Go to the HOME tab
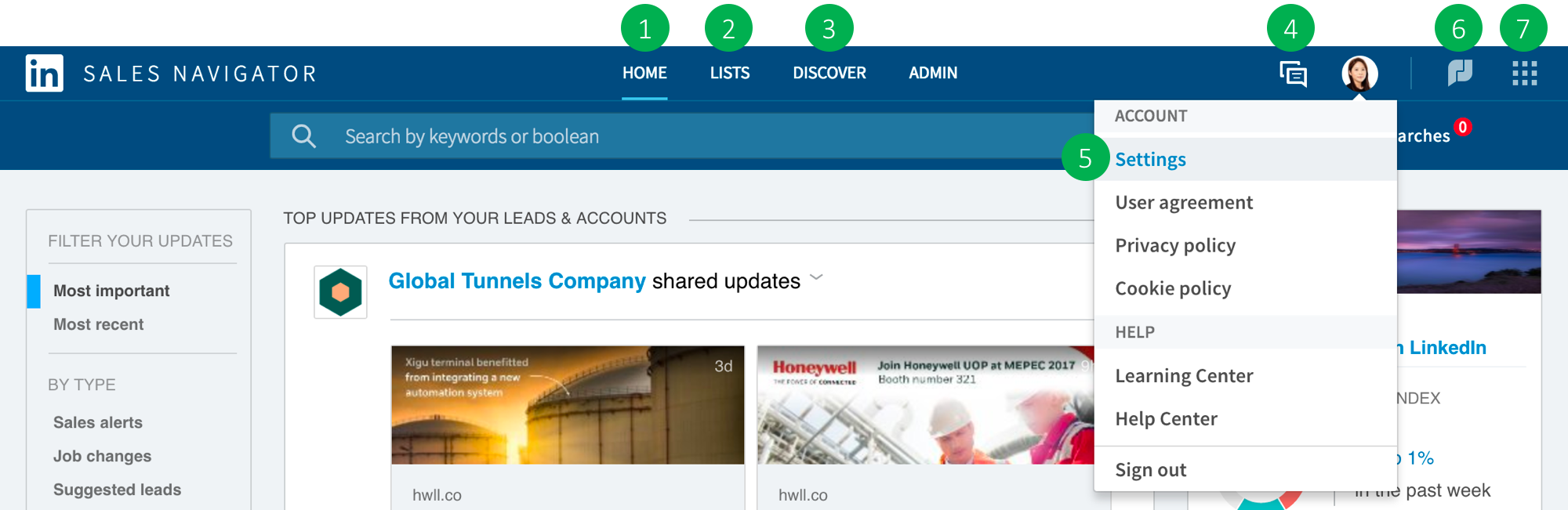The height and width of the screenshot is (510, 1568). 644,73
